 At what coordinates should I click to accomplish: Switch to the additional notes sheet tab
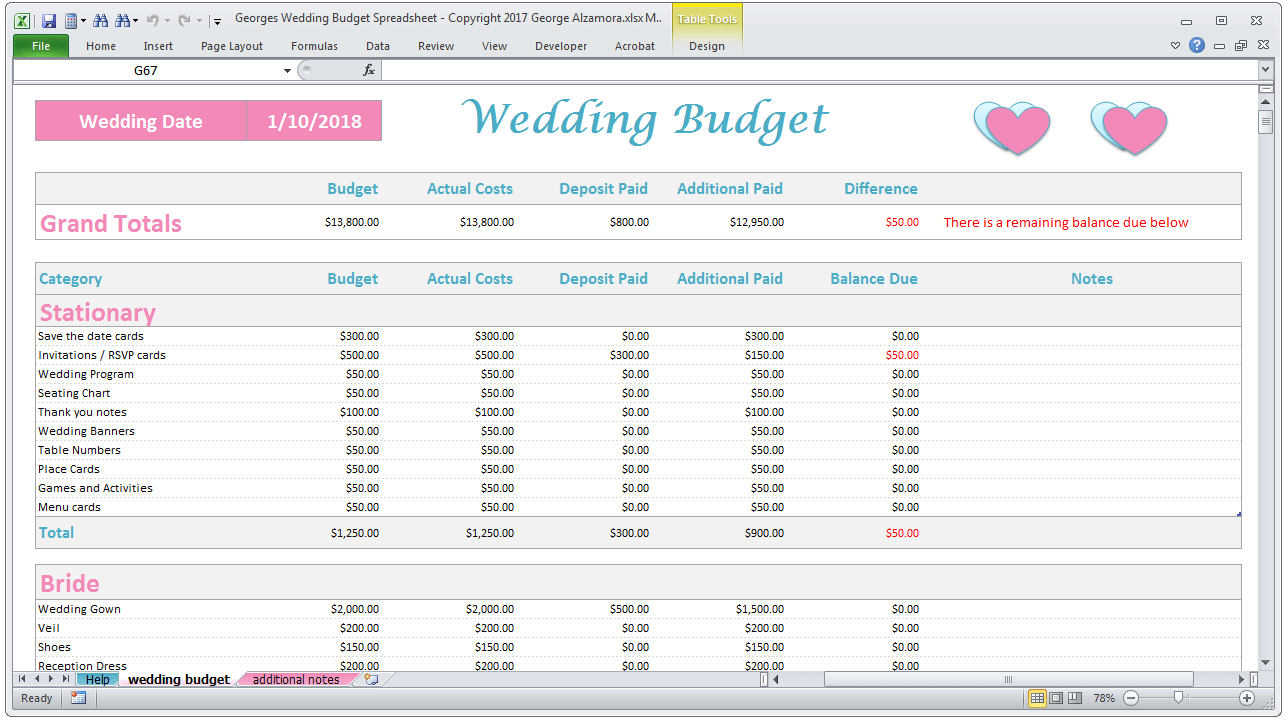click(x=295, y=680)
